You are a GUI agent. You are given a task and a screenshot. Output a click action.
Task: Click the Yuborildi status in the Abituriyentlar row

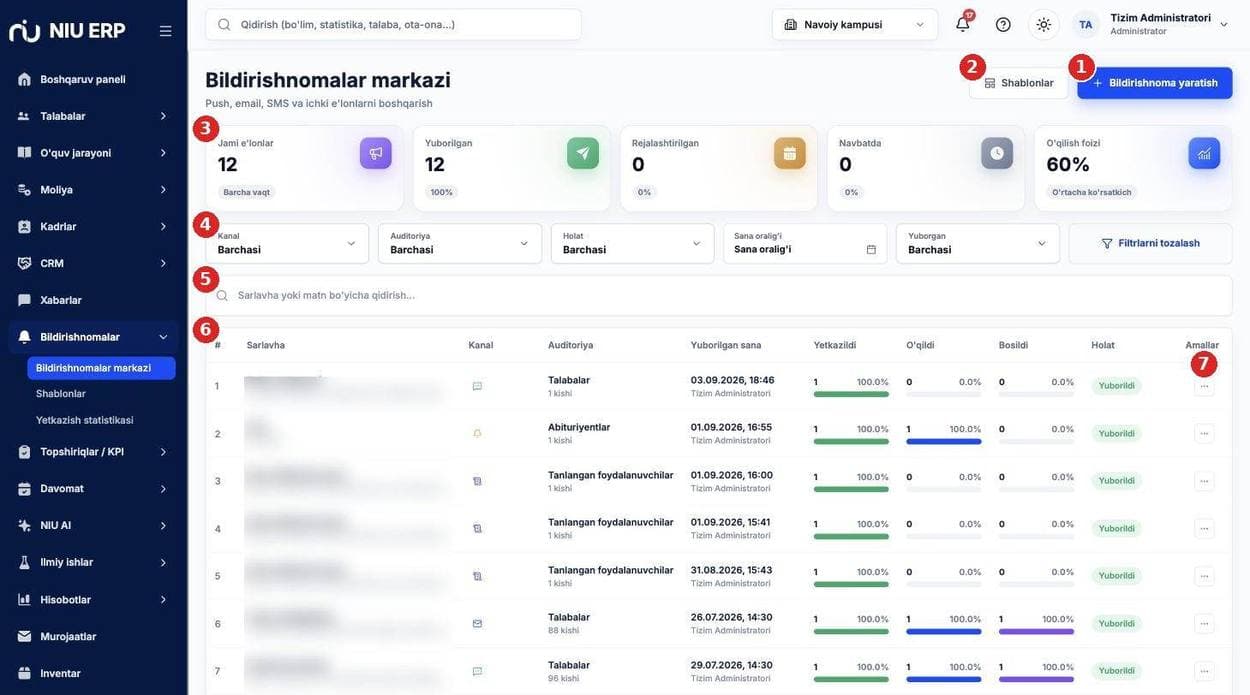tap(1117, 433)
